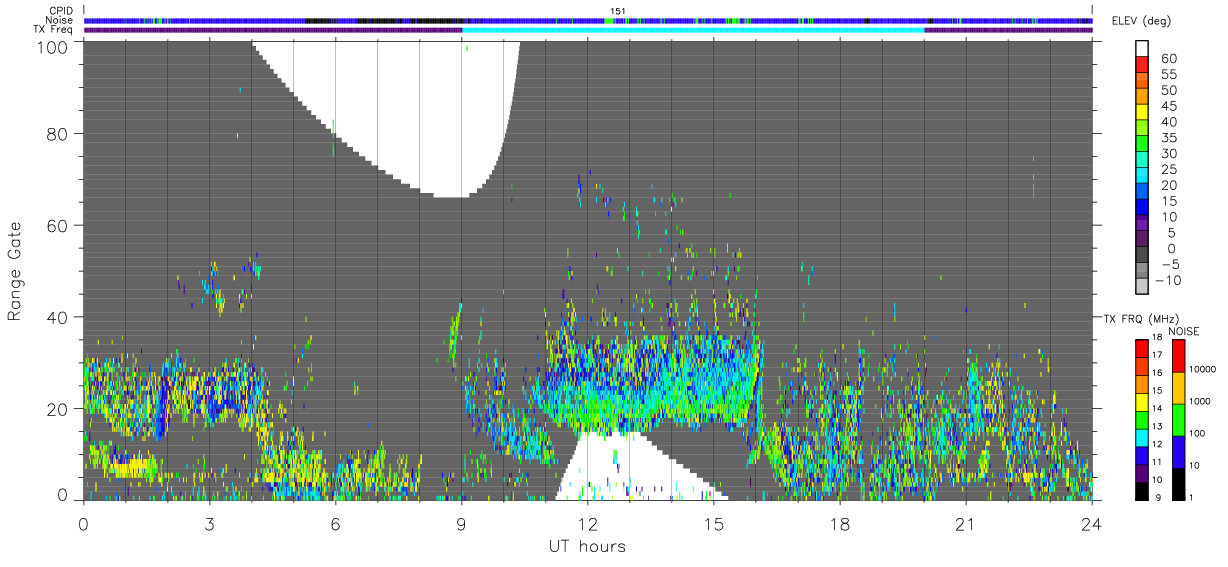
Task: Click the green swatch between TX FRQ 13 and 14
Action: (x=1143, y=418)
